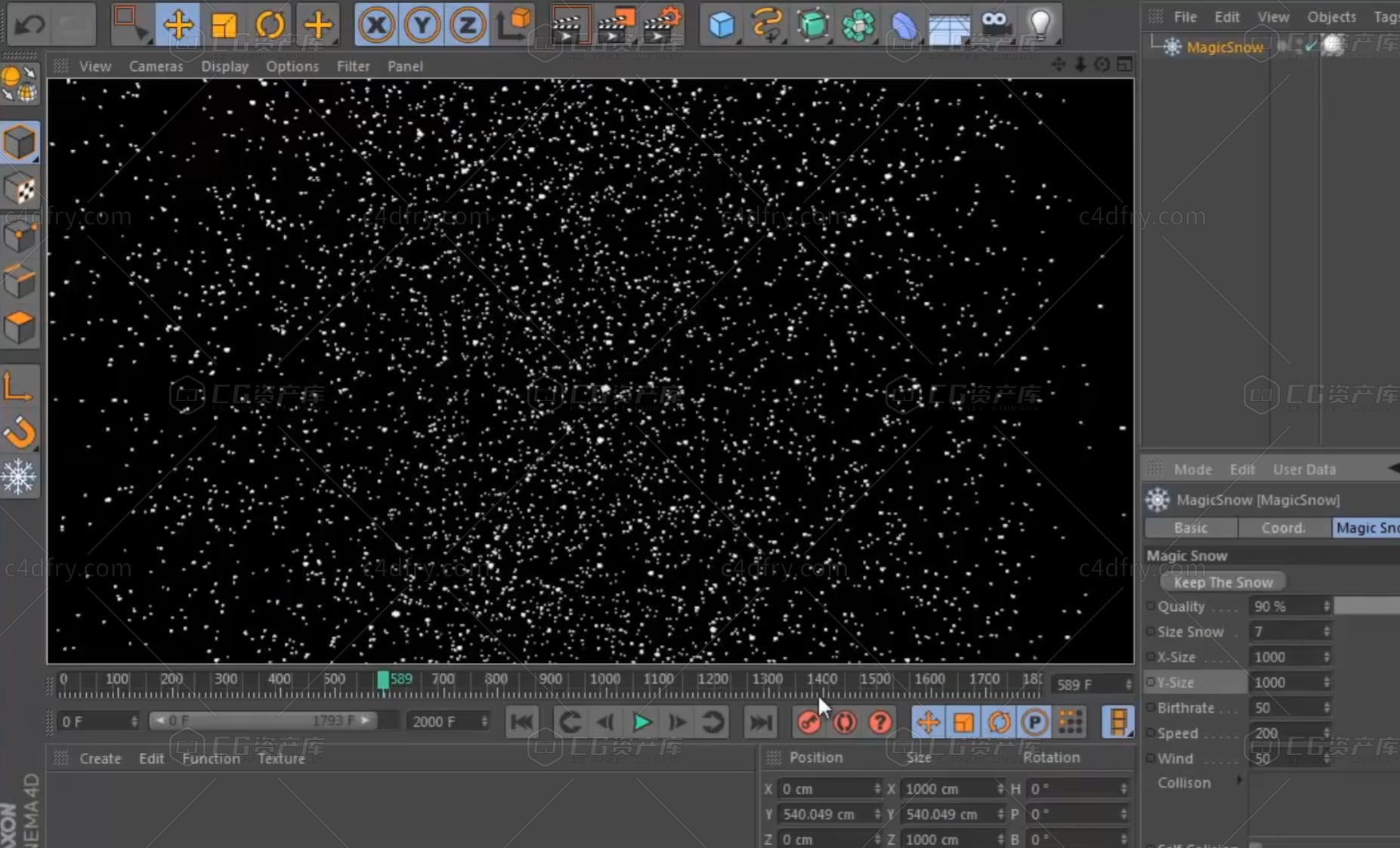Click Render View clapperboard icon
Image resolution: width=1400 pixels, height=848 pixels.
coord(569,25)
